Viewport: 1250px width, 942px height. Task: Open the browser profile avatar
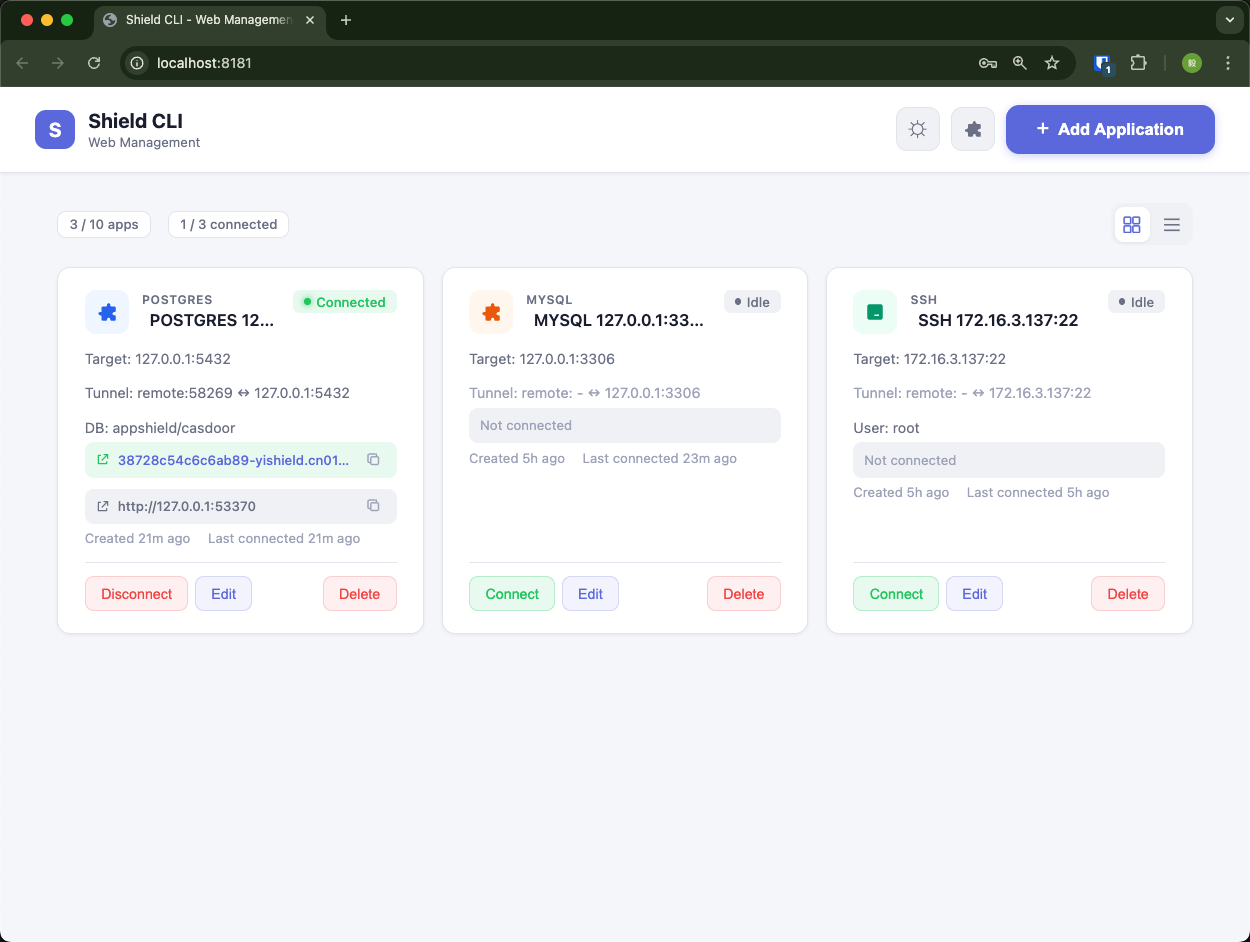1192,63
